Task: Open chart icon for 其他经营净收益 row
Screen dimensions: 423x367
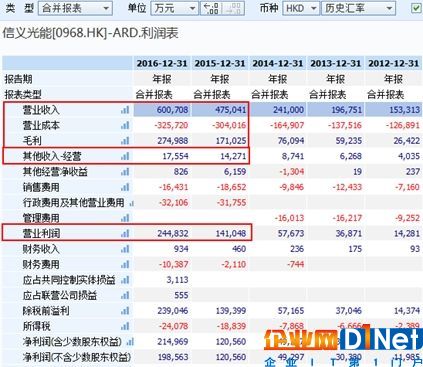Action: [125, 172]
